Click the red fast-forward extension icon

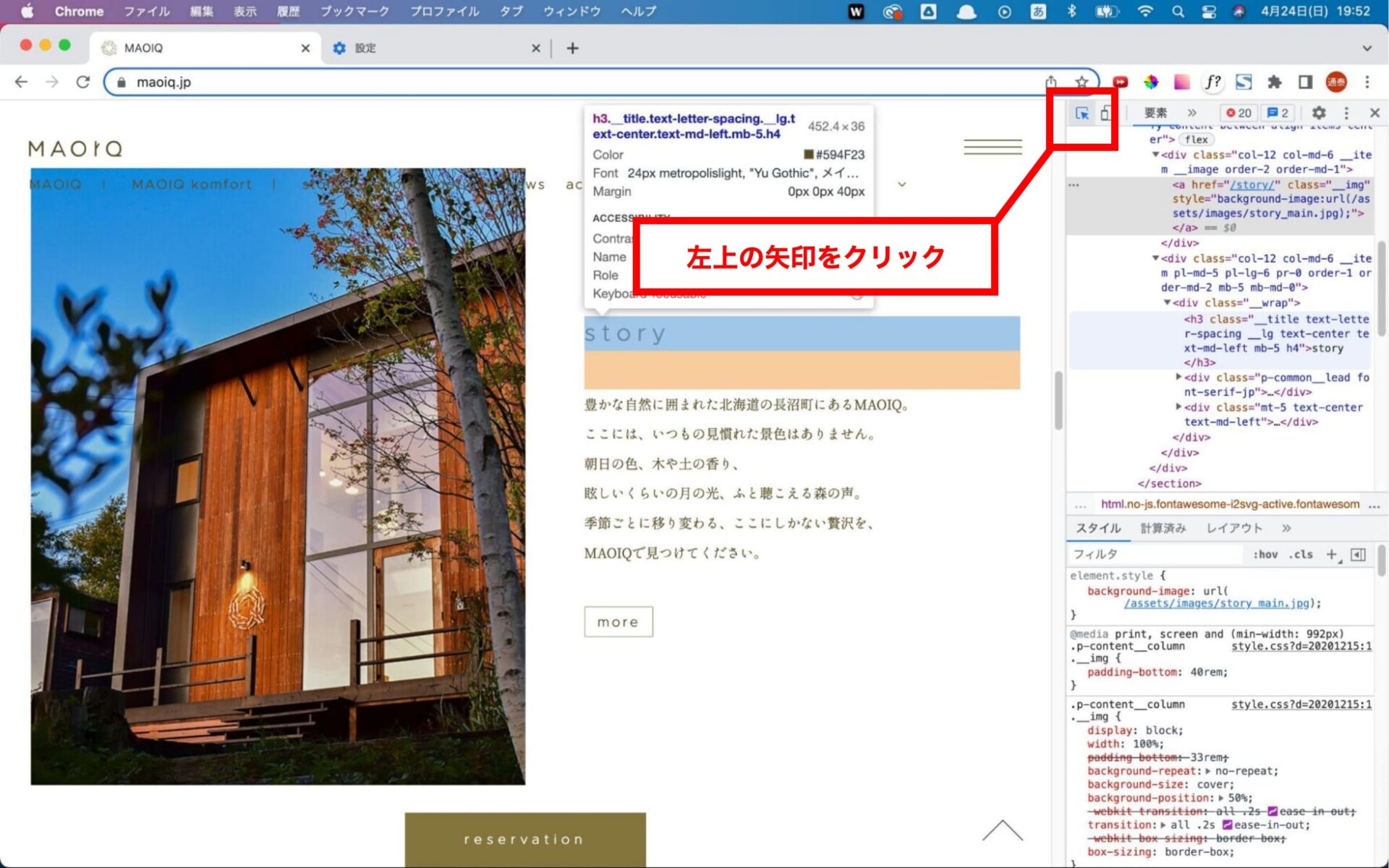coord(1120,82)
